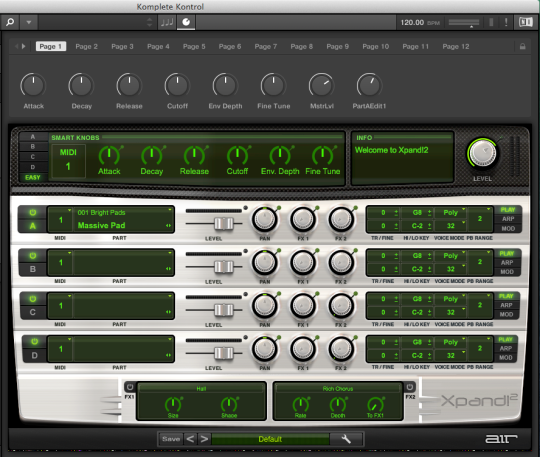Go to next parameter page arrow
540x457 pixels.
(24, 46)
